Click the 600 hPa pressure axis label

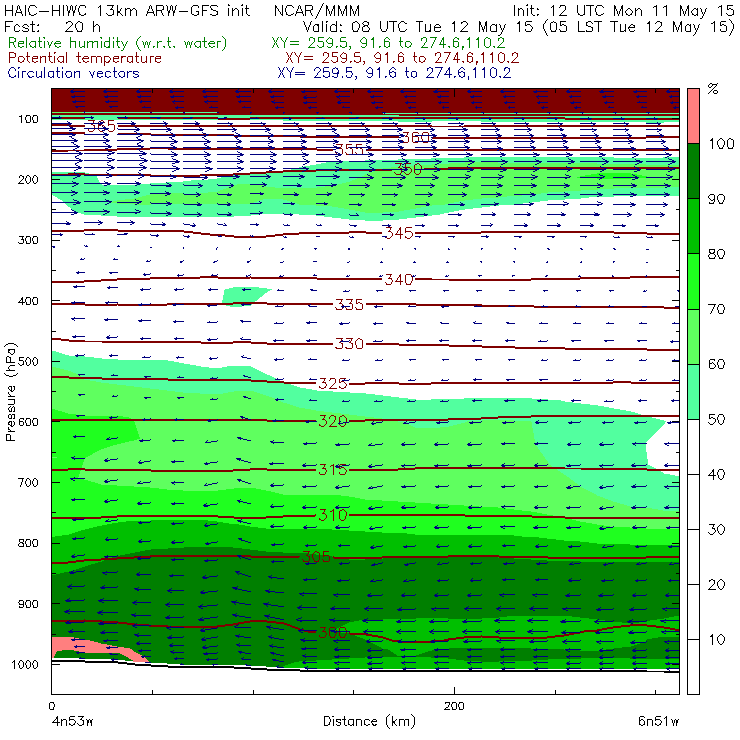28,422
